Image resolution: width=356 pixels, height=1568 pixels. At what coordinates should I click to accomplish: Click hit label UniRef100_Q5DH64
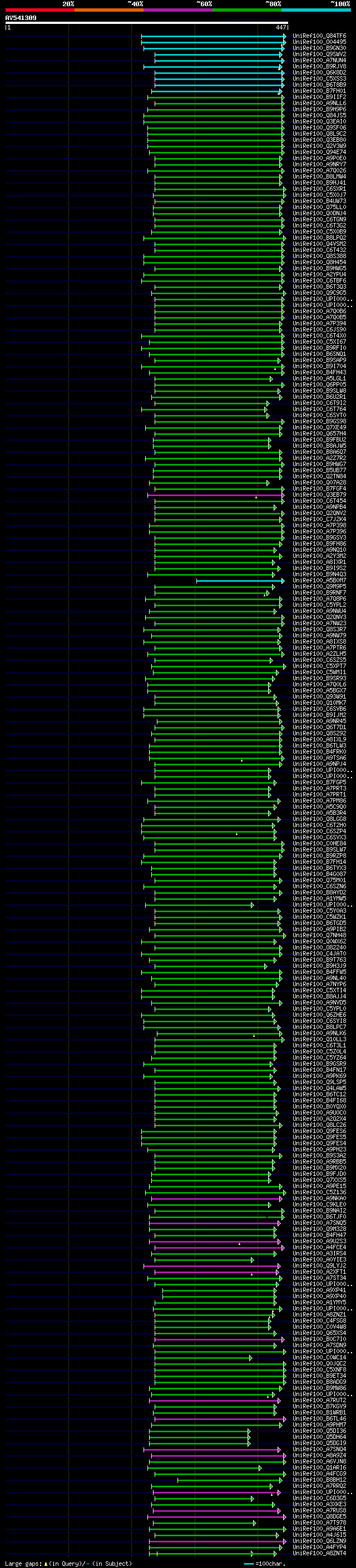pyautogui.click(x=319, y=1437)
